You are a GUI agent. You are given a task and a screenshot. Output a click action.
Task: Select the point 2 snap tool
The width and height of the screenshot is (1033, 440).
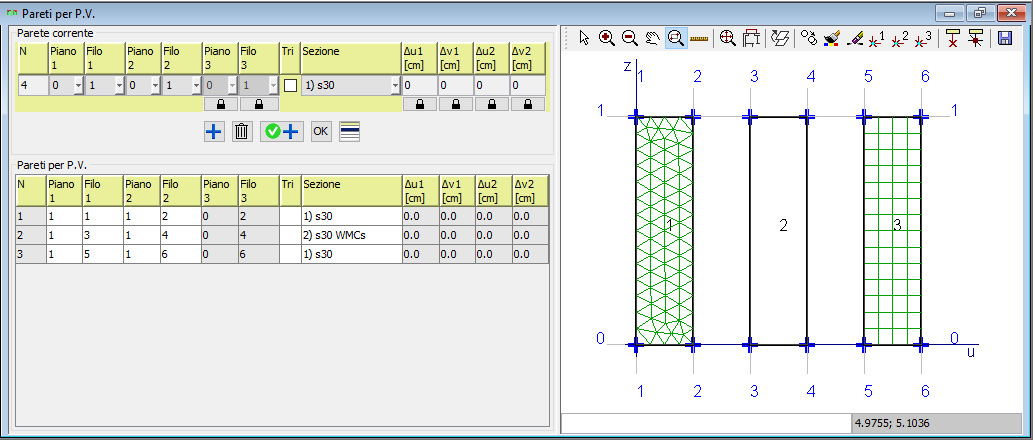[900, 38]
